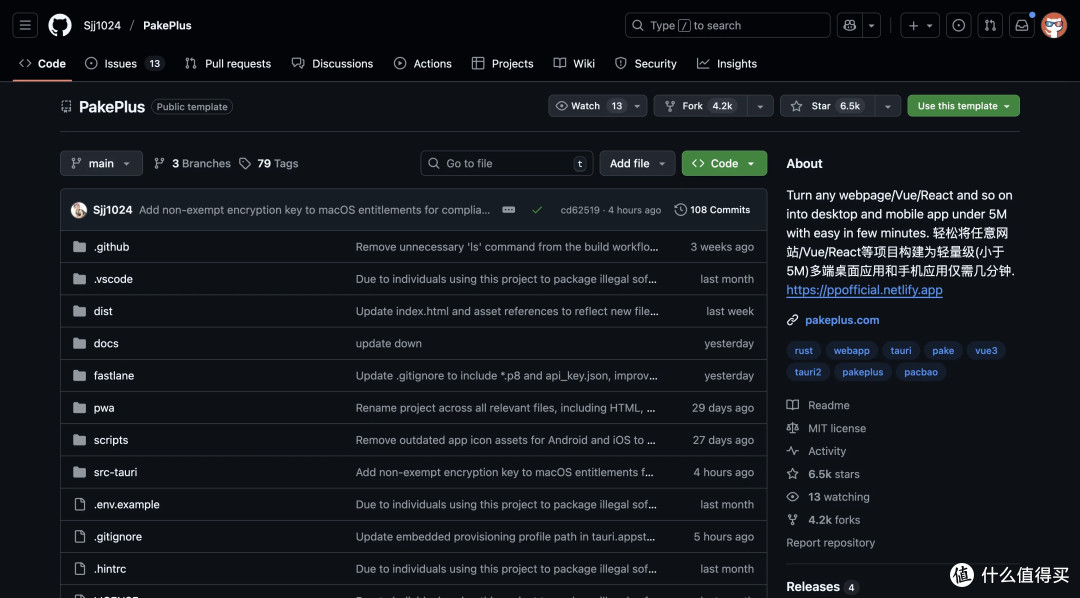This screenshot has width=1080, height=598.
Task: Switch to the Issues tab
Action: point(125,63)
